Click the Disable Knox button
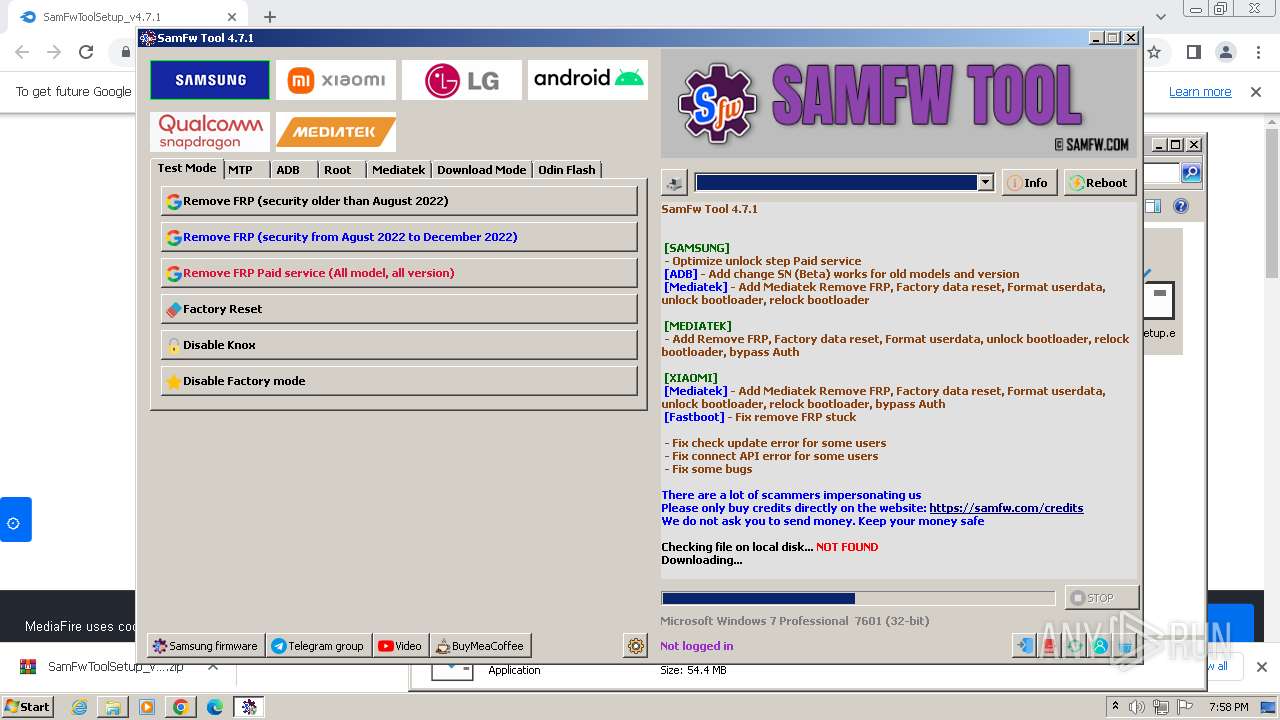1280x720 pixels. point(399,345)
